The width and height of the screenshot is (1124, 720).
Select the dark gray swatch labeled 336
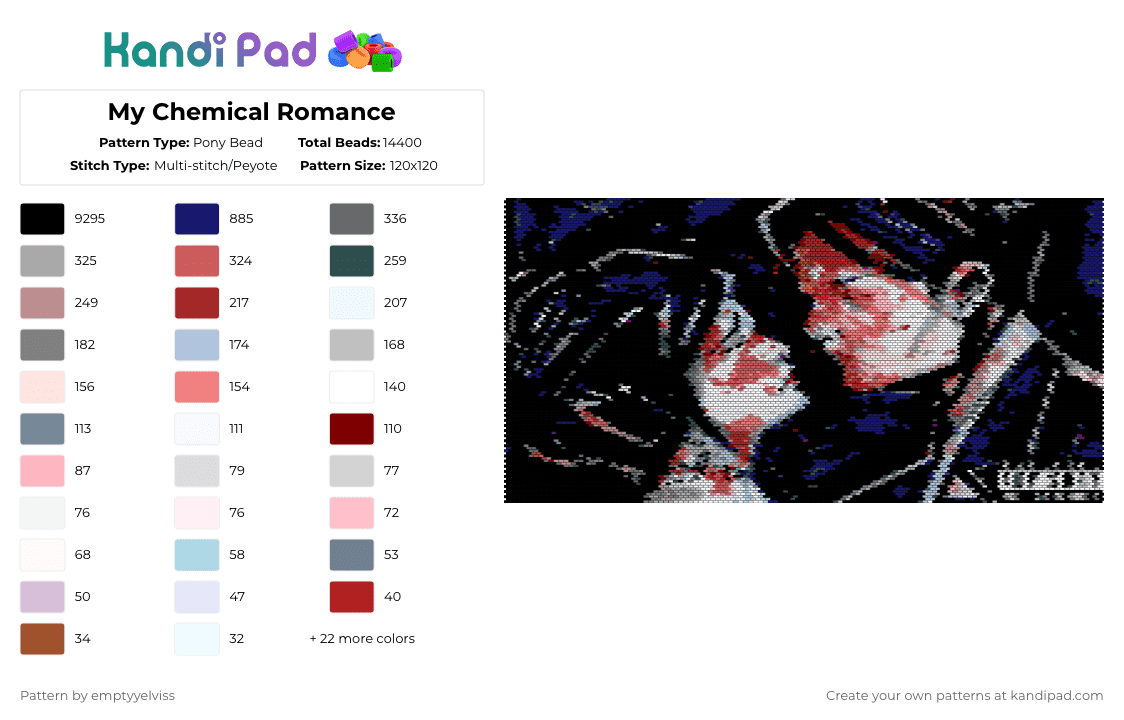tap(352, 219)
